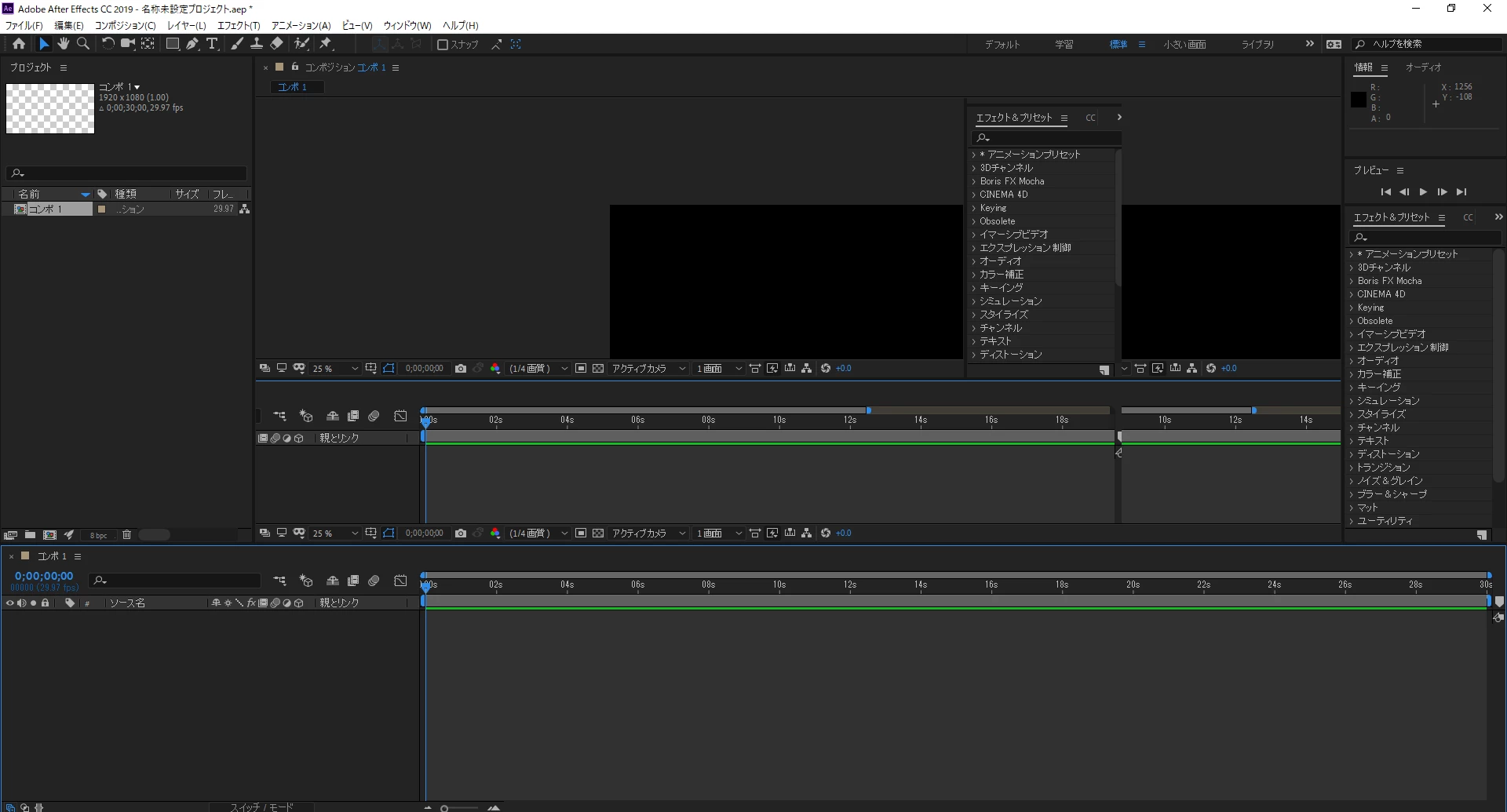1507x812 pixels.
Task: Toggle the audio speaker column switch in timeline
Action: pos(21,603)
